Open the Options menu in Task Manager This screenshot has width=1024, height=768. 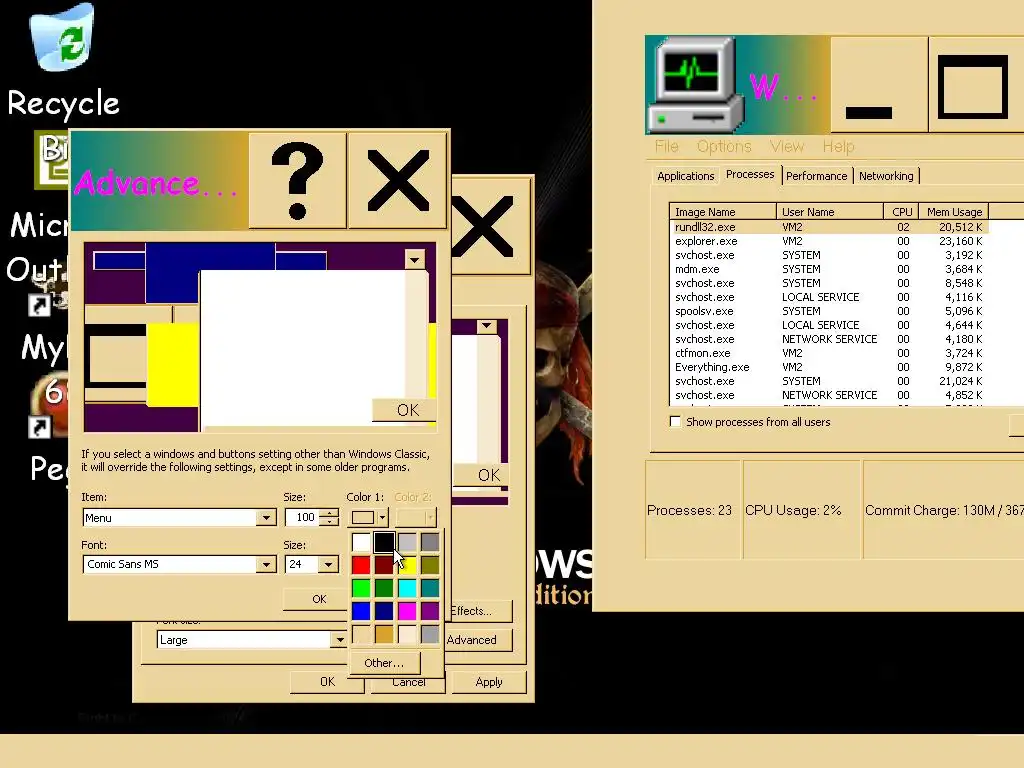724,146
